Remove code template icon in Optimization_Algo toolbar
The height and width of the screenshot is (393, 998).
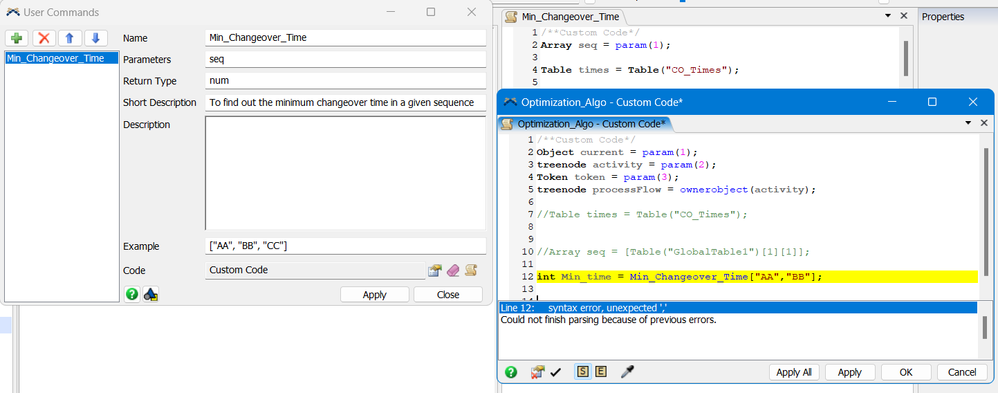(537, 373)
